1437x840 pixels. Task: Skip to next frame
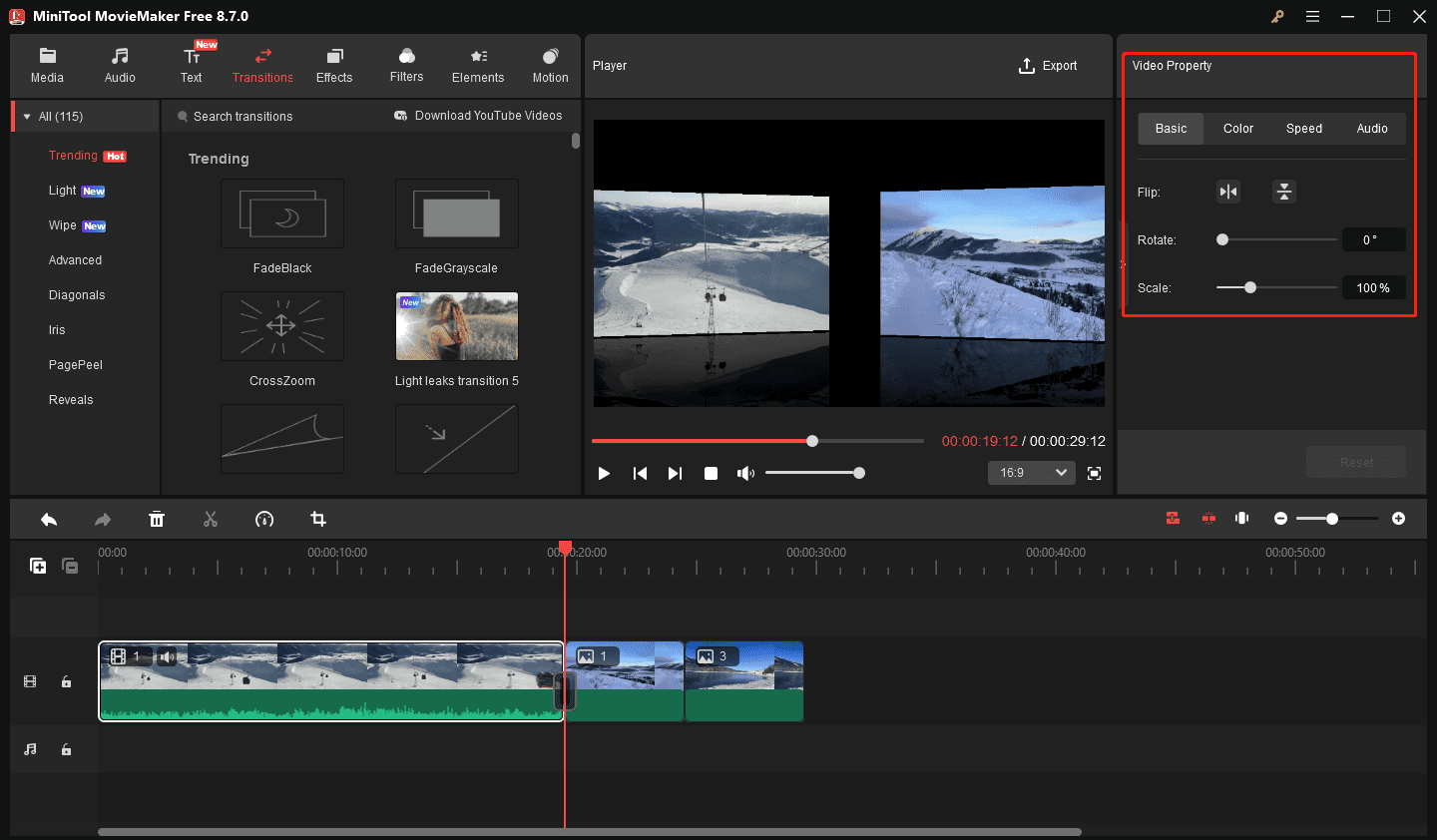click(x=675, y=473)
